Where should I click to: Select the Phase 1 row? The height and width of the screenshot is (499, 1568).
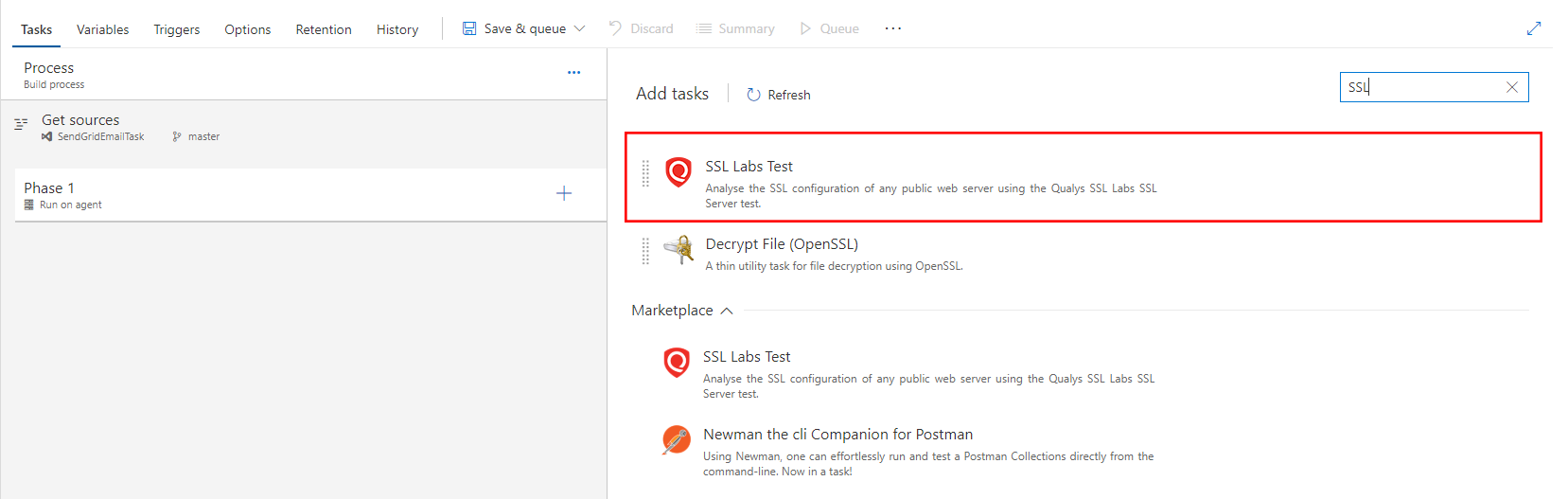point(310,195)
